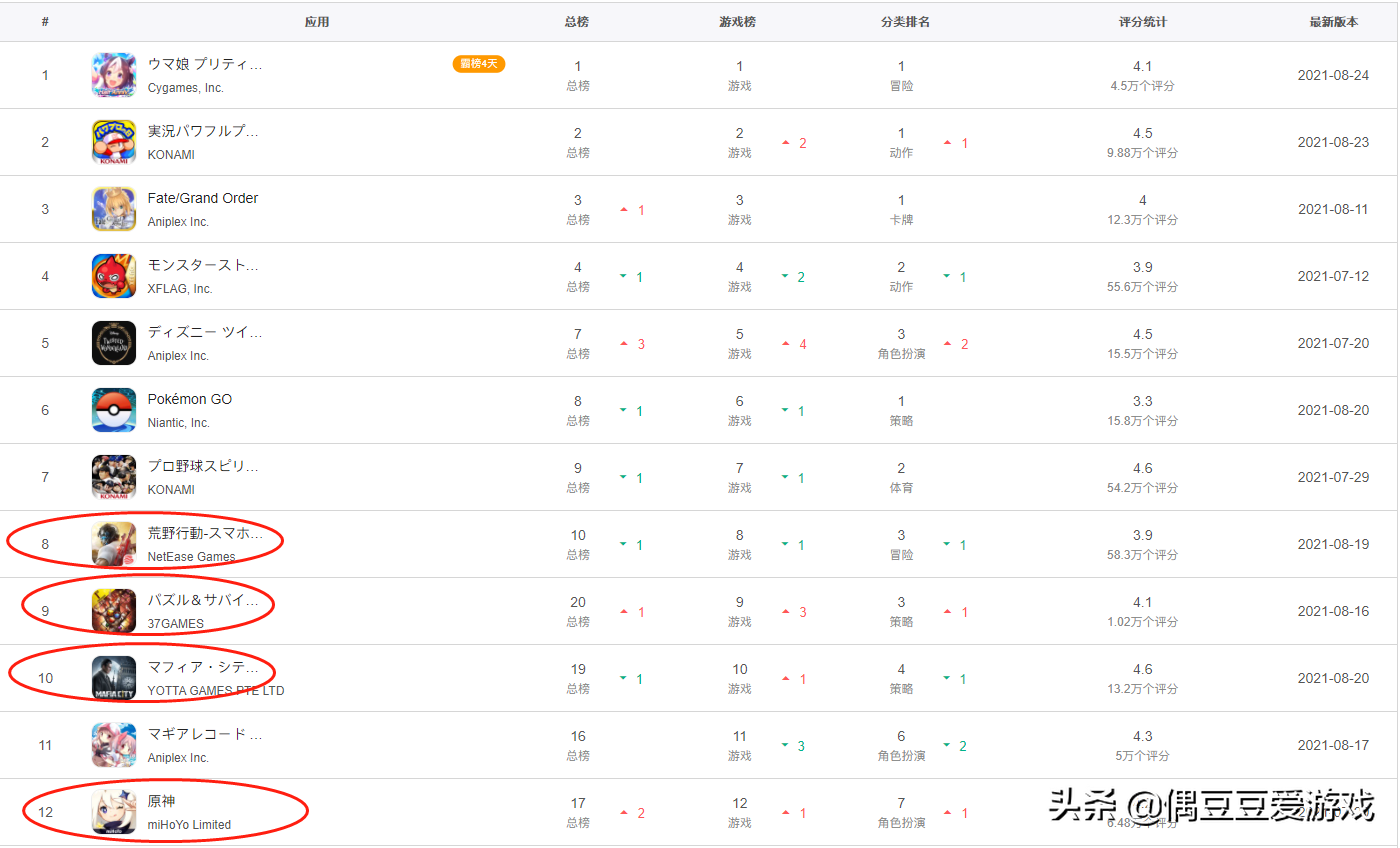Image resolution: width=1400 pixels, height=848 pixels.
Task: Open the 荒野行動-スマホ title link
Action: pyautogui.click(x=205, y=533)
